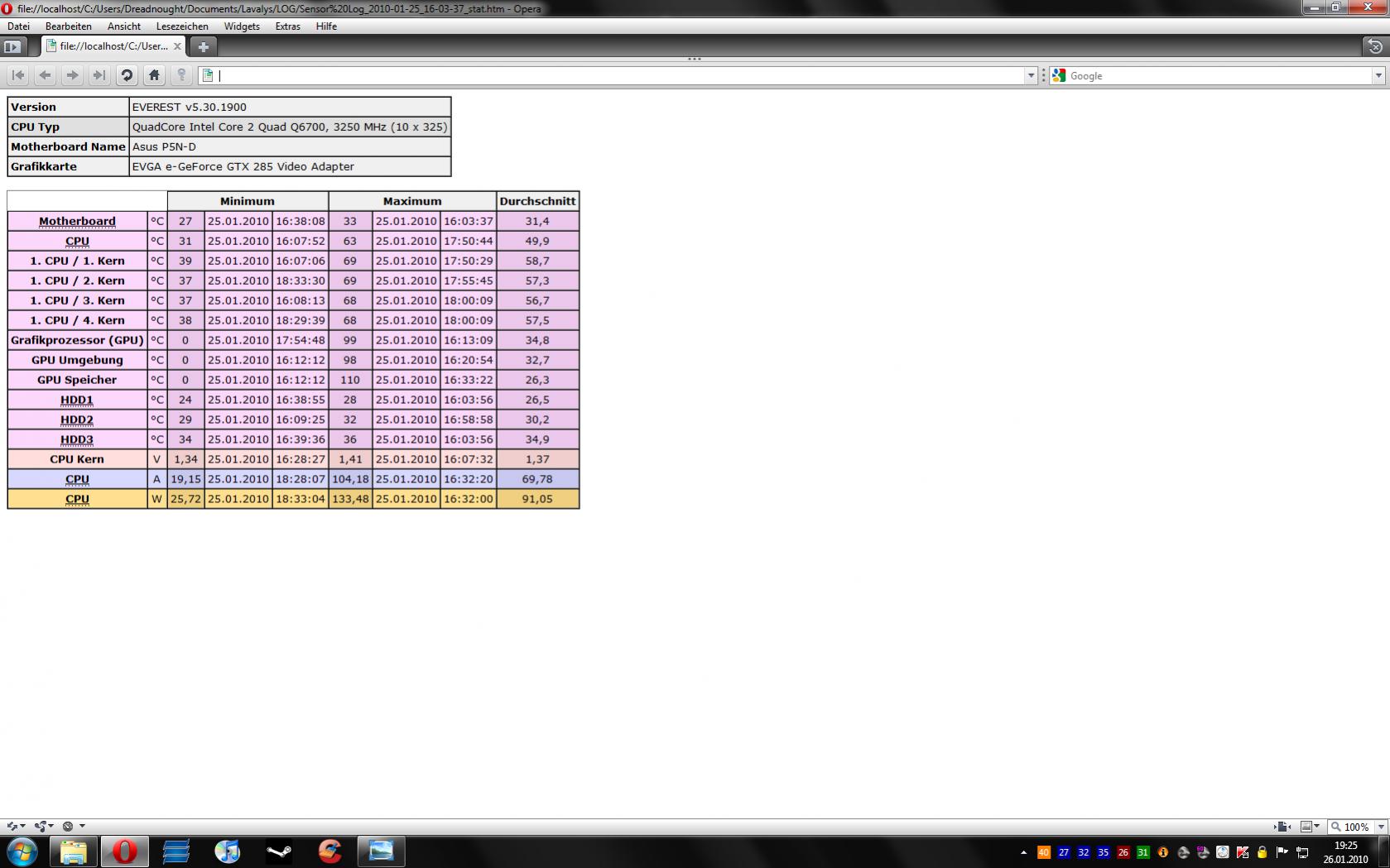Select the file://localhost/C:/User... tab
1390x868 pixels.
[114, 46]
